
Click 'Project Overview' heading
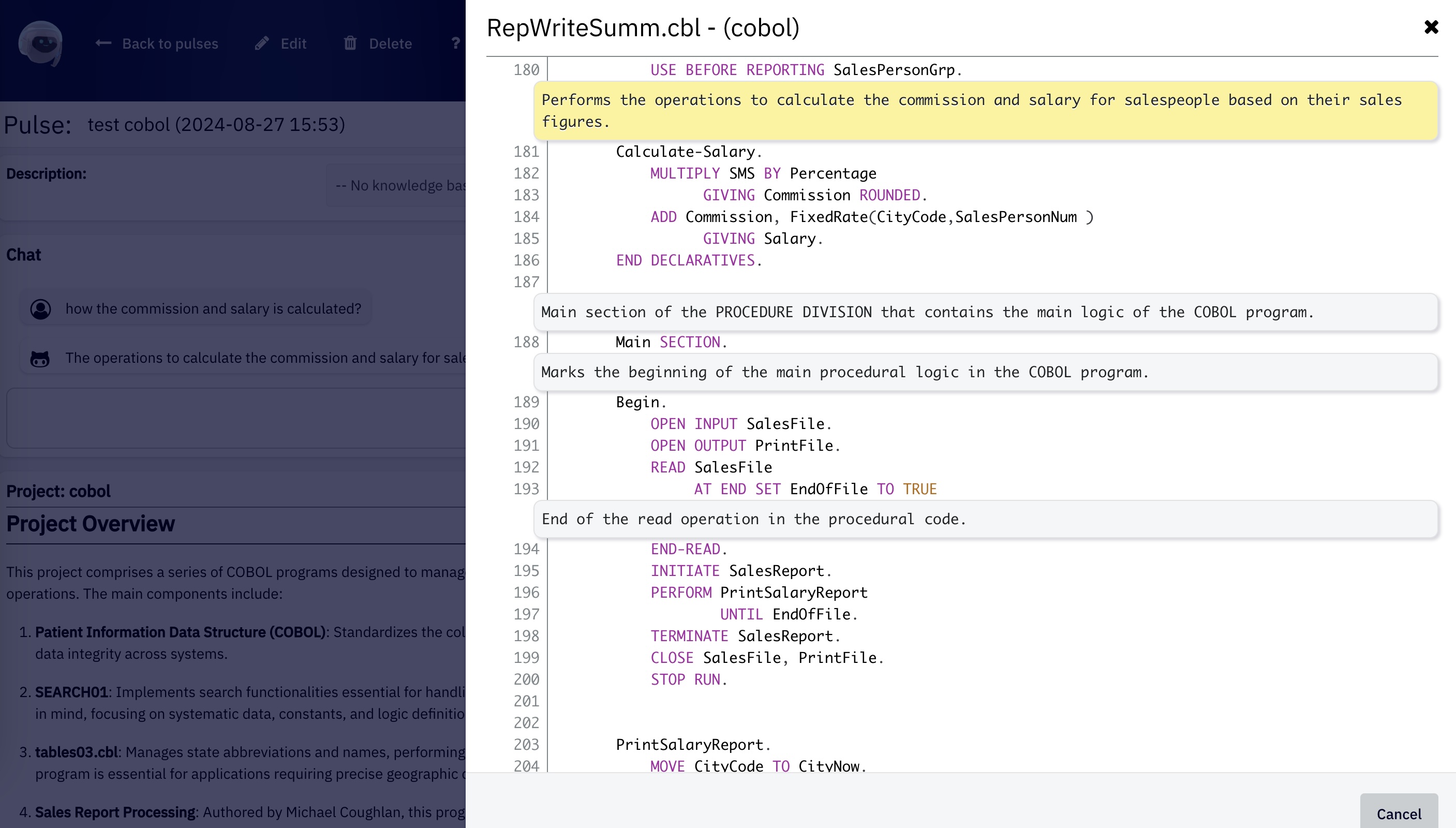tap(91, 523)
